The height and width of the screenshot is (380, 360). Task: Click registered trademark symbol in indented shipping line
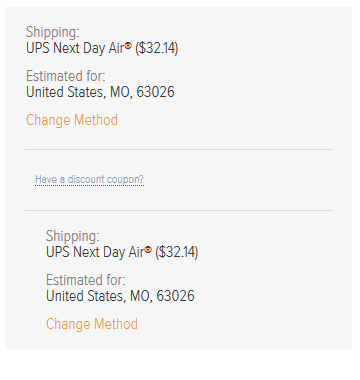point(148,249)
